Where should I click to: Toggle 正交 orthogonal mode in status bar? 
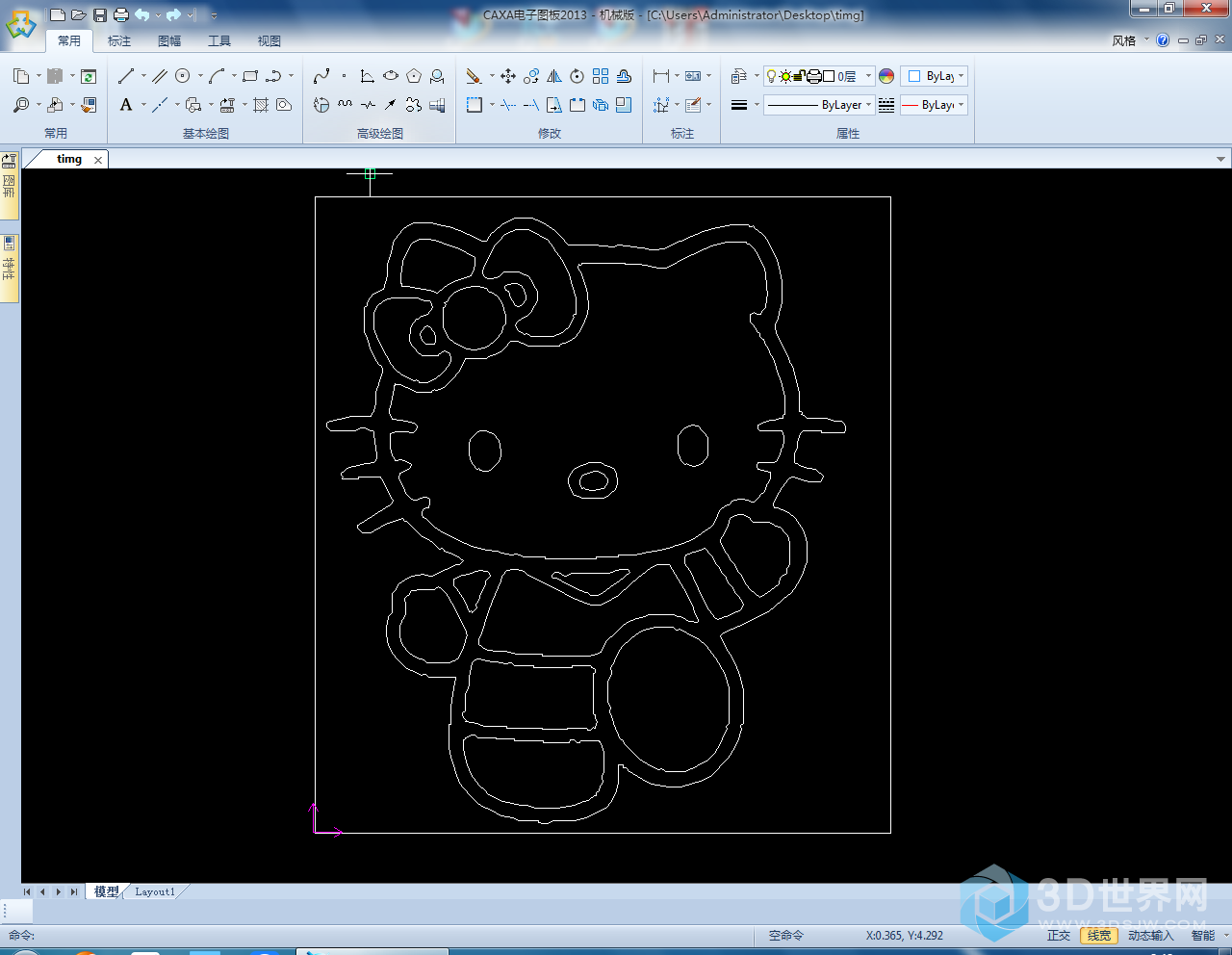1059,936
